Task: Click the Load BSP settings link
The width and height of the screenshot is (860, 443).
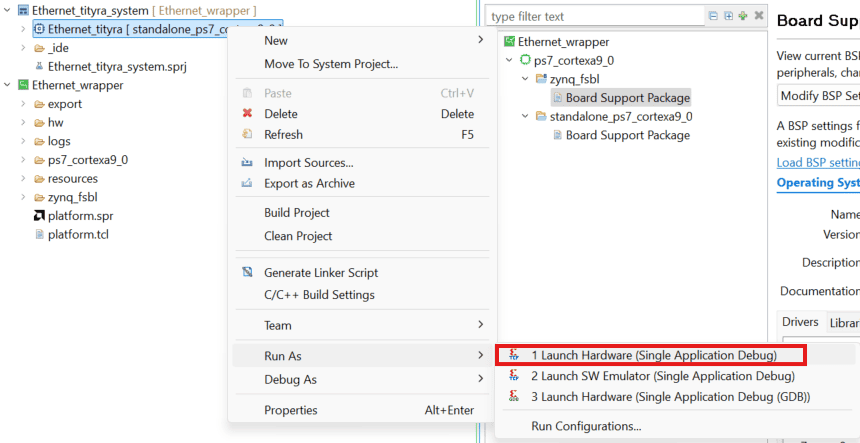Action: pyautogui.click(x=818, y=163)
